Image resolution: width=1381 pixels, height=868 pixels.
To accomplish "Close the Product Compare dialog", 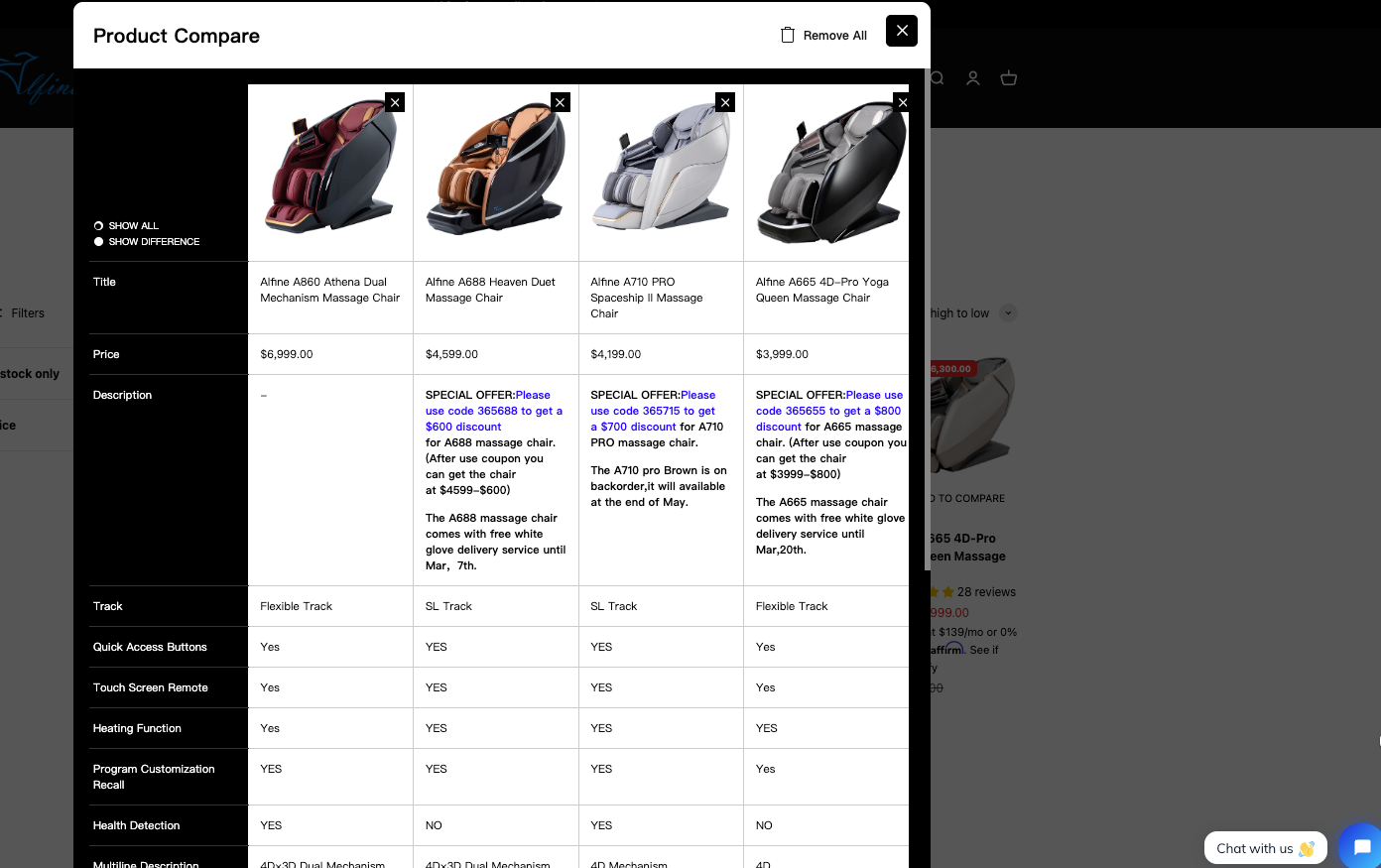I will point(901,31).
